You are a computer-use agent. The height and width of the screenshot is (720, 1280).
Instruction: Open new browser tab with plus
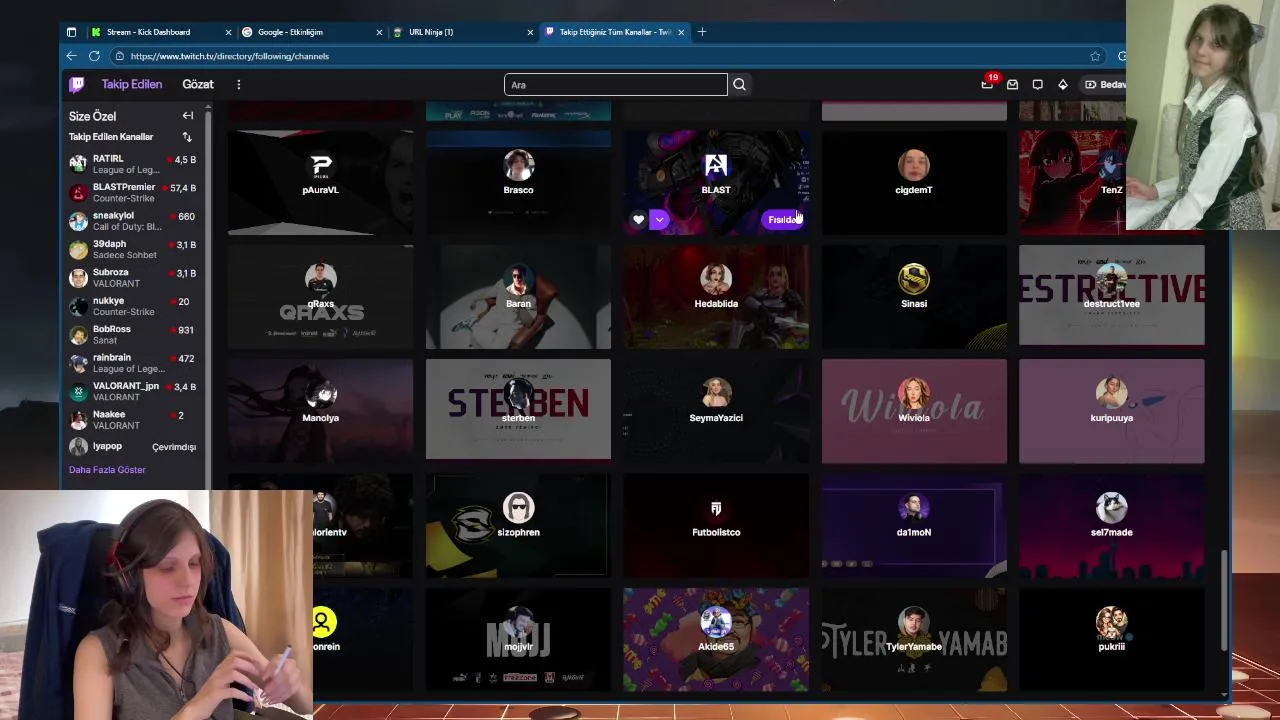point(702,32)
